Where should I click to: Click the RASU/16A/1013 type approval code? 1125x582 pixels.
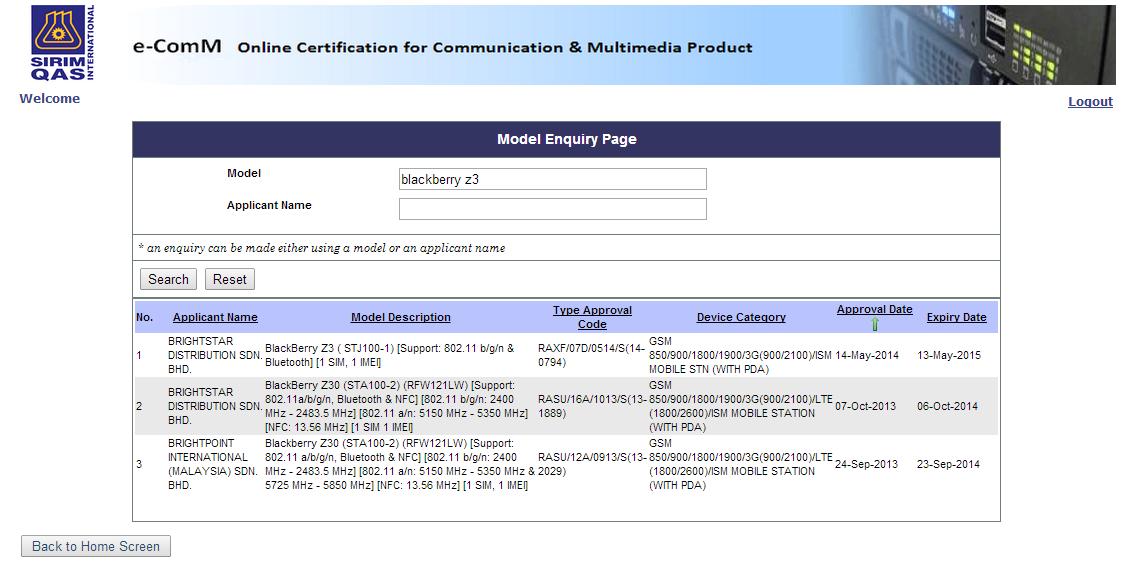pyautogui.click(x=591, y=406)
